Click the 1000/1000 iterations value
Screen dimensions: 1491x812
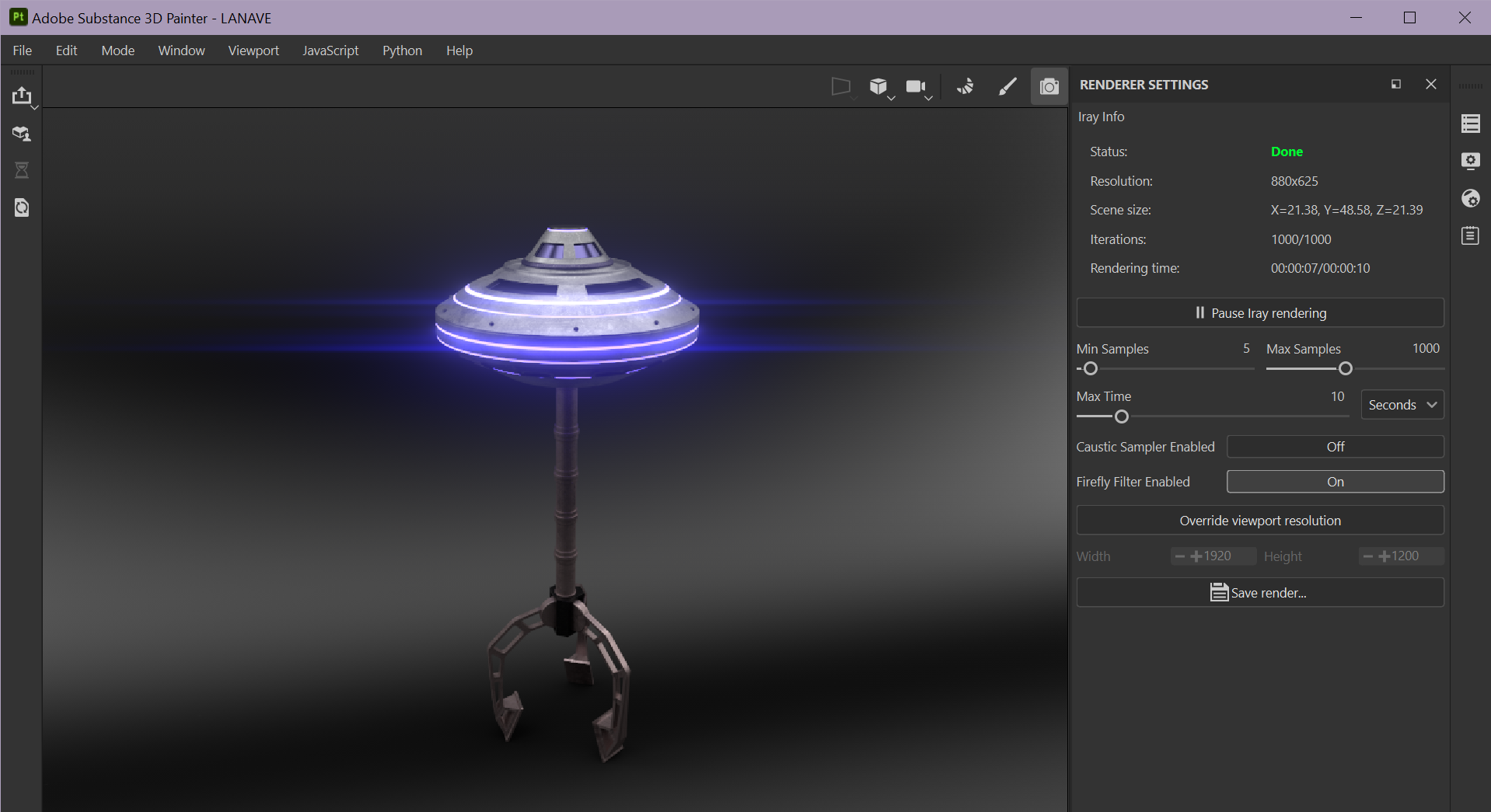click(1301, 239)
